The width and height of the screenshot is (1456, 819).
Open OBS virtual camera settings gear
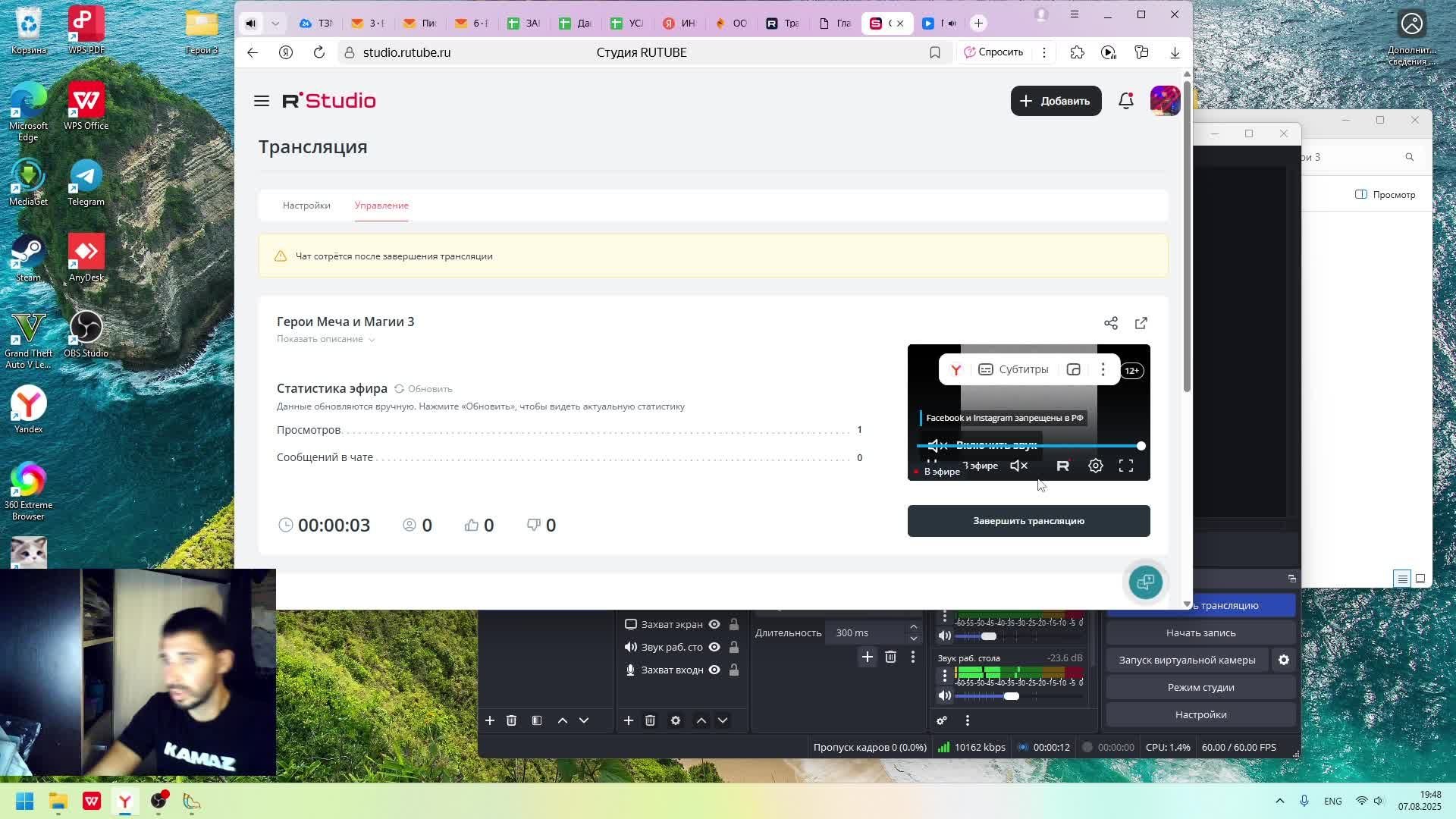[1284, 661]
